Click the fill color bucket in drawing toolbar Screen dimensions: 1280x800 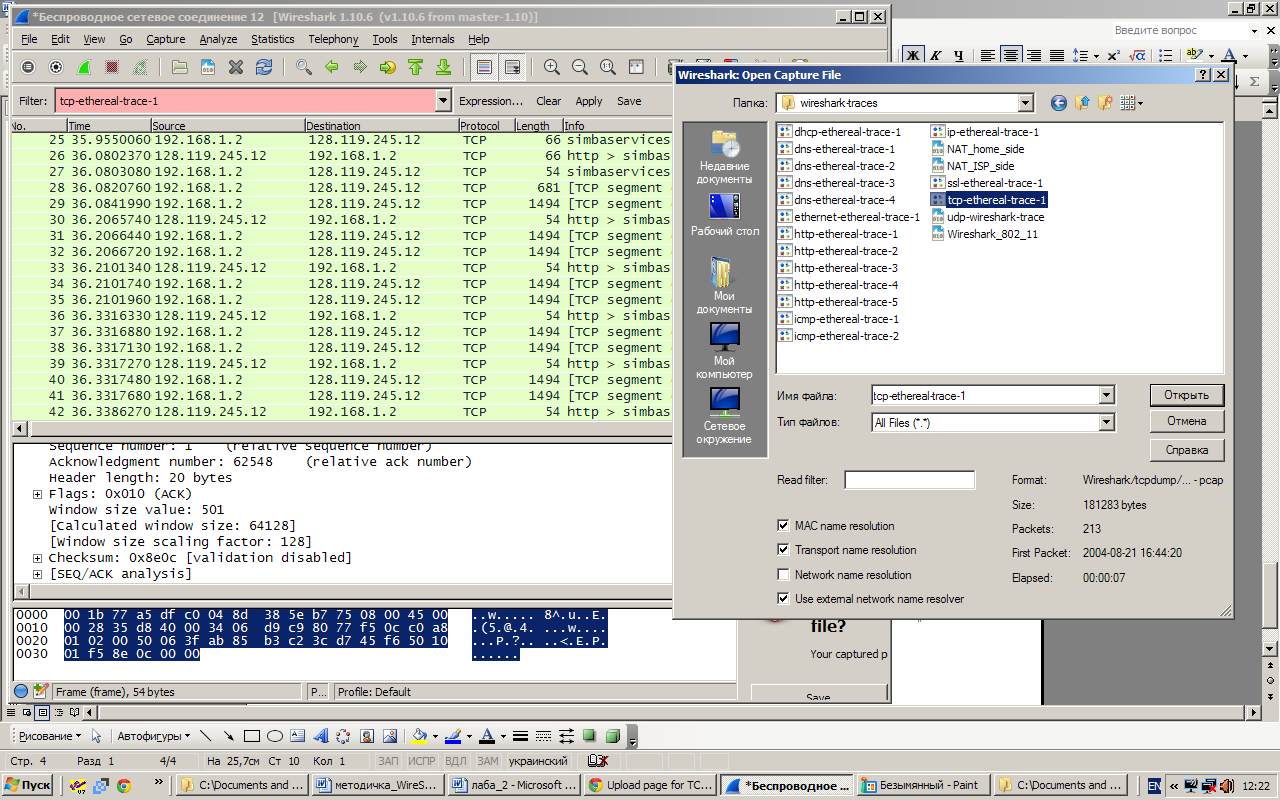click(420, 736)
